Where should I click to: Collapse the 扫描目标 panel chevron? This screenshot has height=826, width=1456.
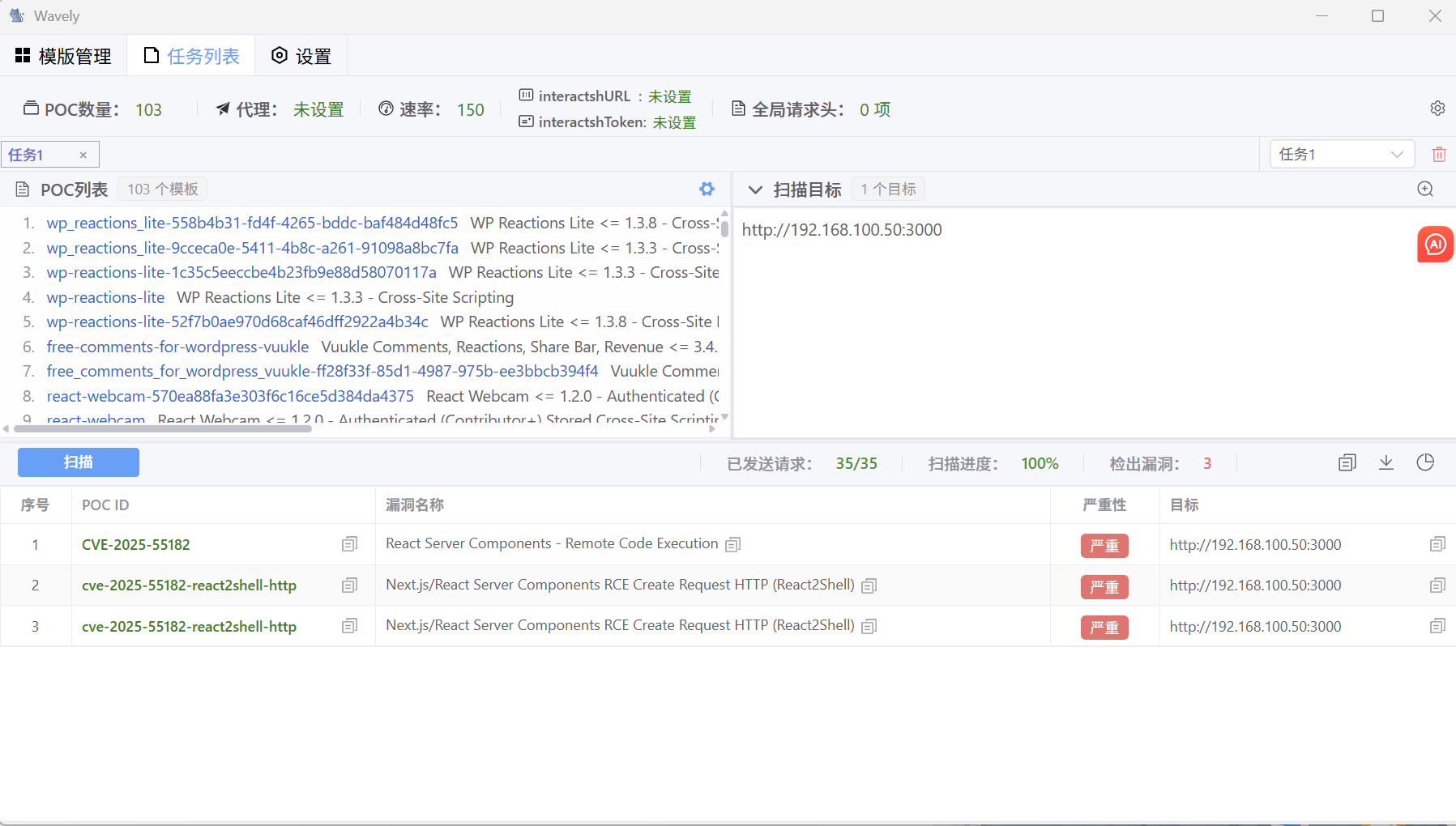(755, 189)
